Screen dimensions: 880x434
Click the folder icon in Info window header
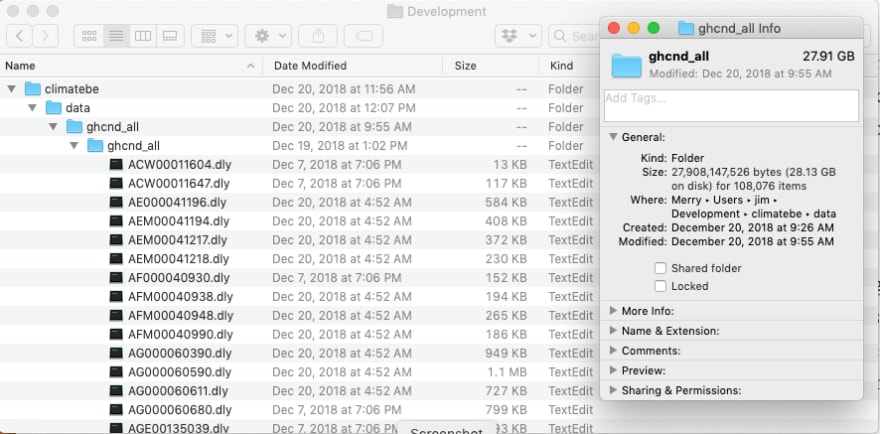[626, 65]
